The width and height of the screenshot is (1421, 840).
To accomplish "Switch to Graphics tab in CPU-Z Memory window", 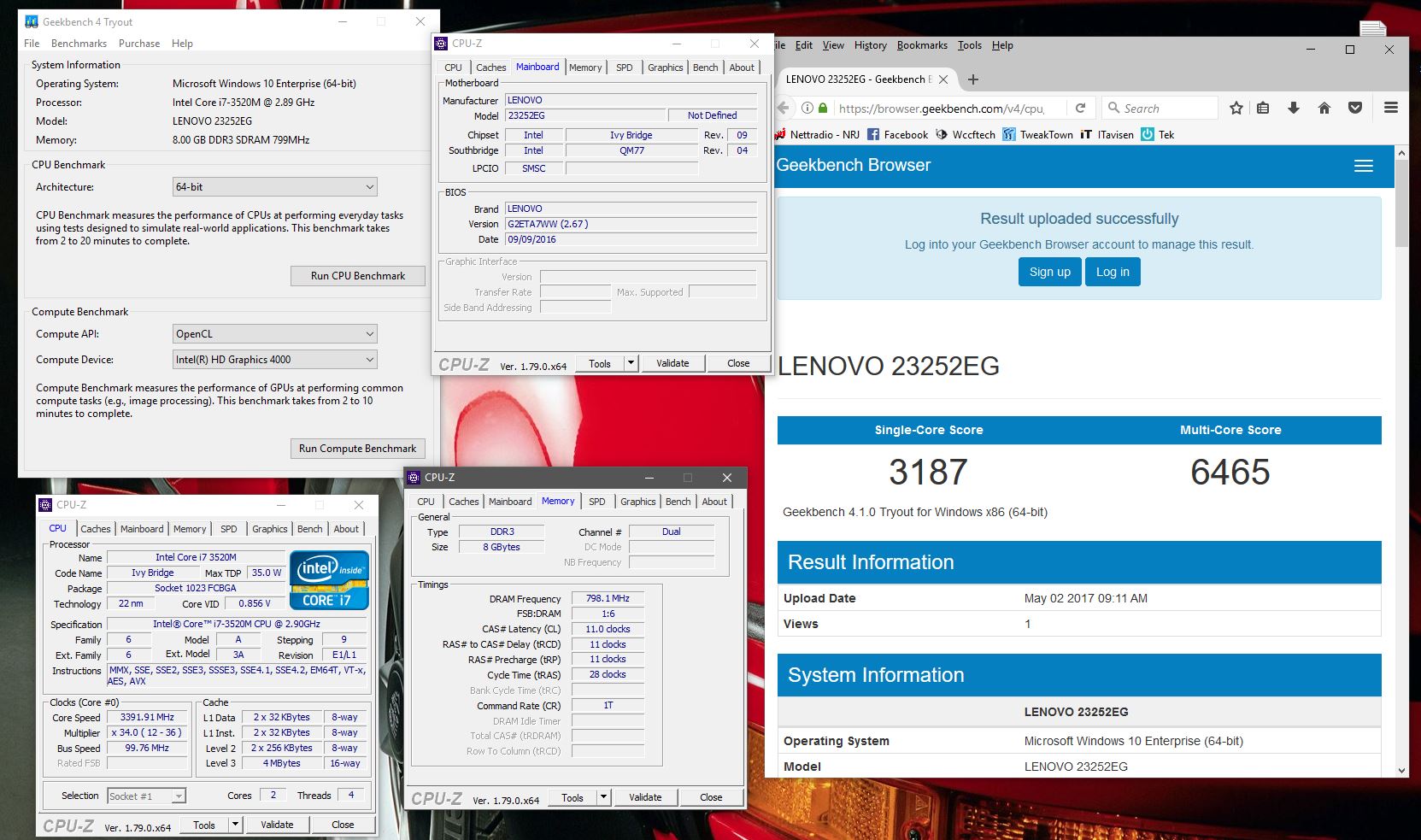I will point(638,502).
